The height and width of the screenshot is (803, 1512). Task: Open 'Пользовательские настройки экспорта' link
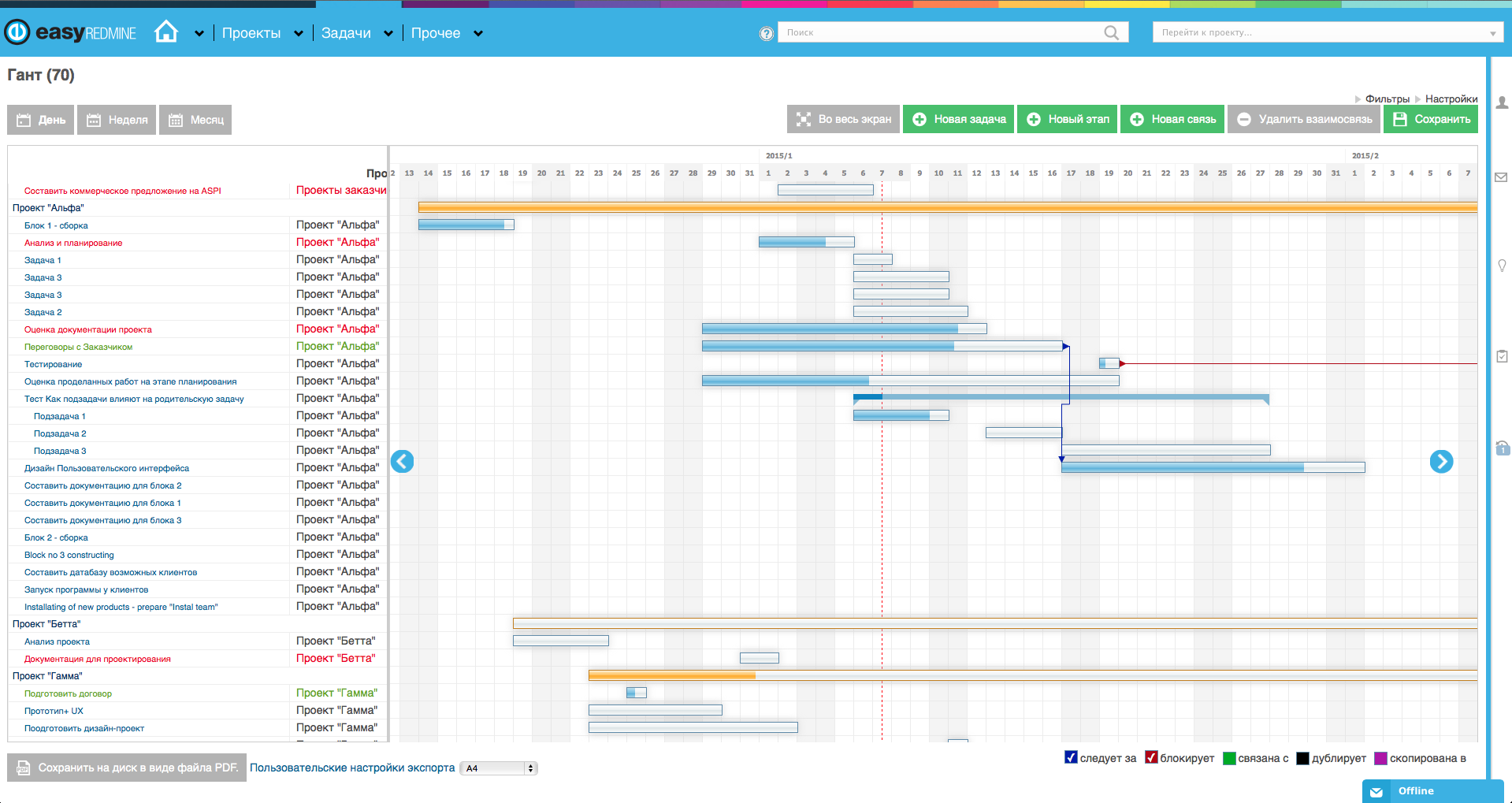(x=352, y=768)
